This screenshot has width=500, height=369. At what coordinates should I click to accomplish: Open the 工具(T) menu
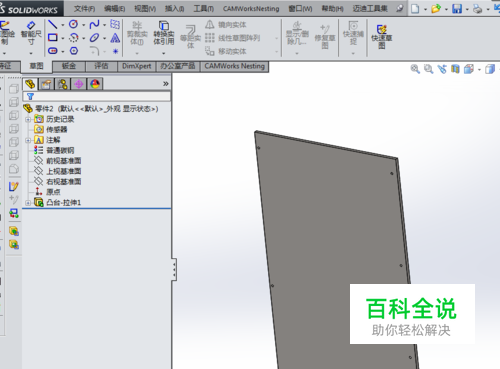(x=204, y=9)
